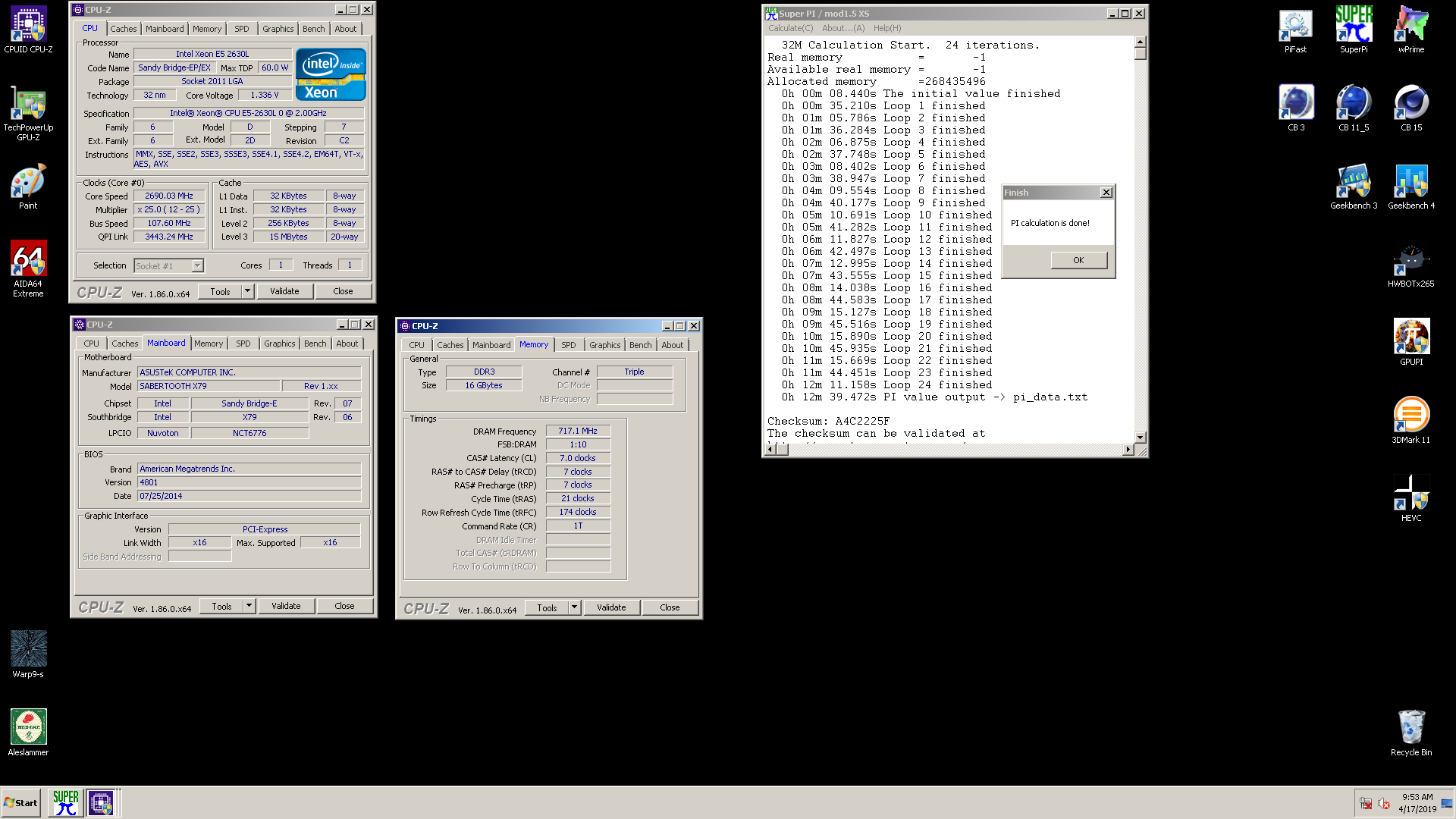Open the Geekbench 4 desktop icon
1456x819 pixels.
tap(1411, 187)
